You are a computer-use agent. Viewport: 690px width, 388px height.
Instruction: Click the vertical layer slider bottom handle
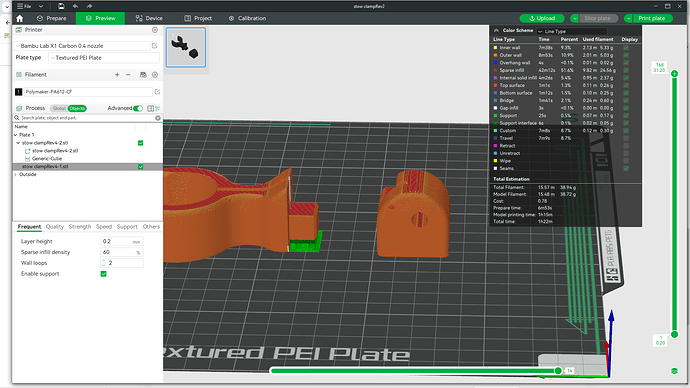point(674,335)
